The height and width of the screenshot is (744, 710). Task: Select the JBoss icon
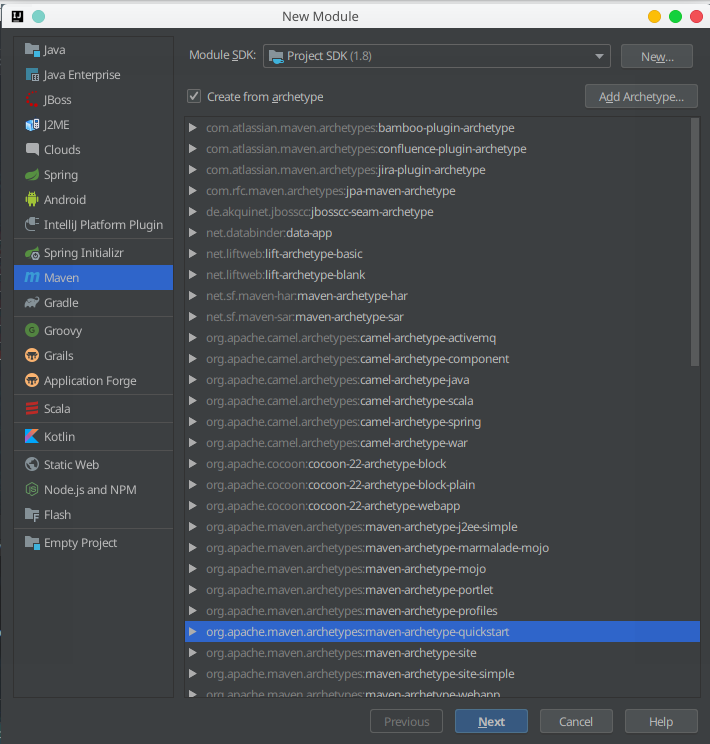[x=32, y=100]
